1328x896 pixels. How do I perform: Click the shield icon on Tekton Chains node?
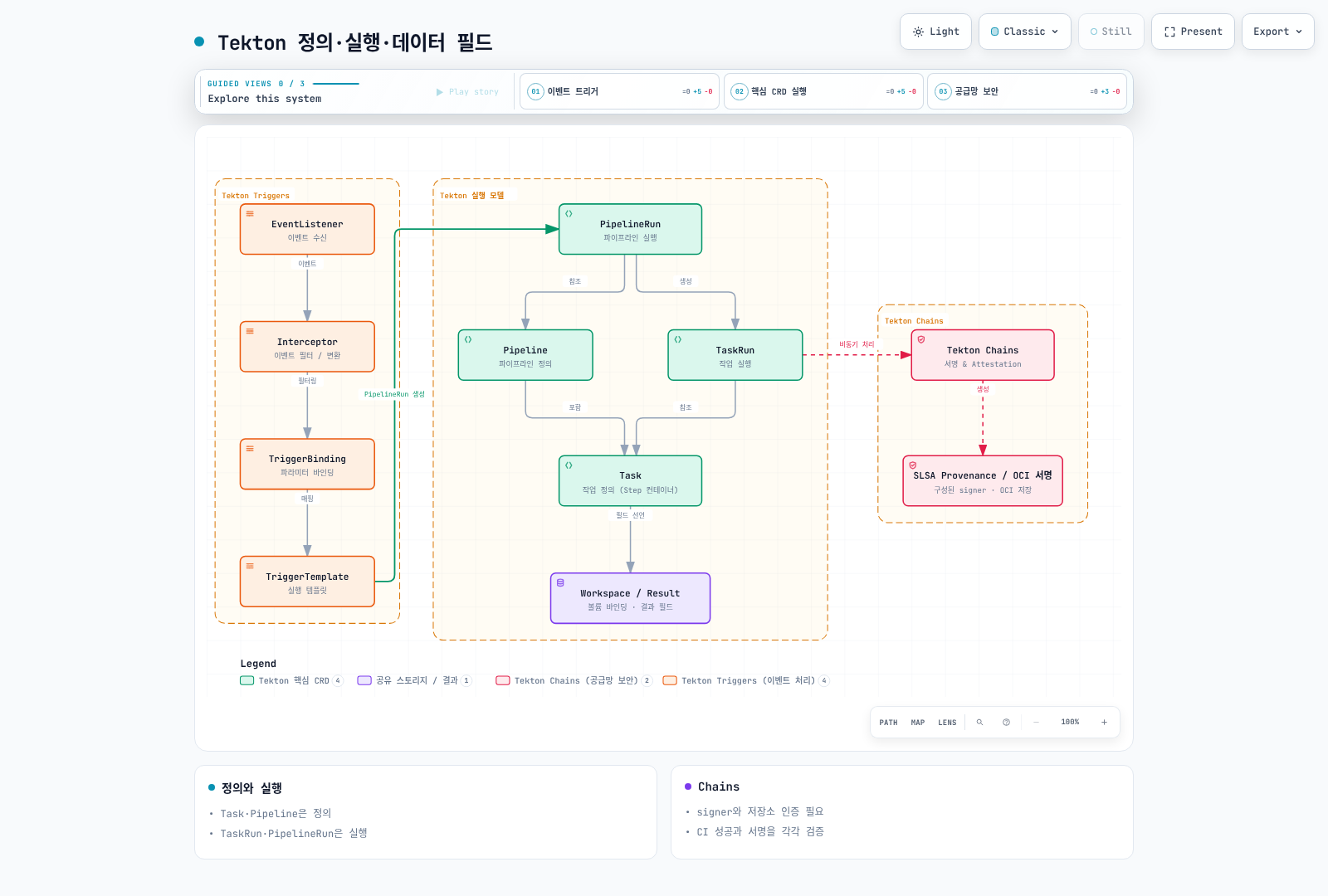tap(921, 339)
